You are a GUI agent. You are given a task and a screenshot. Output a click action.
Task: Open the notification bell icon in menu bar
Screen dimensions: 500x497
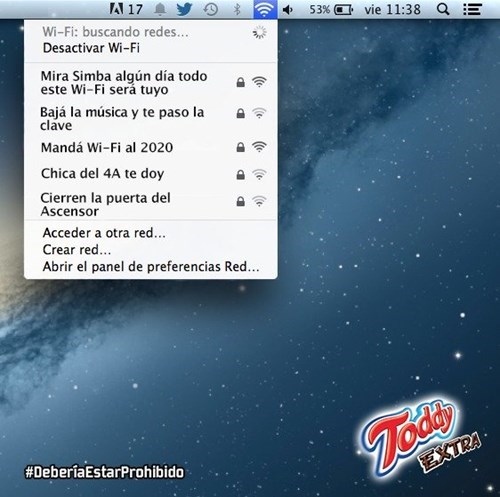tap(160, 9)
